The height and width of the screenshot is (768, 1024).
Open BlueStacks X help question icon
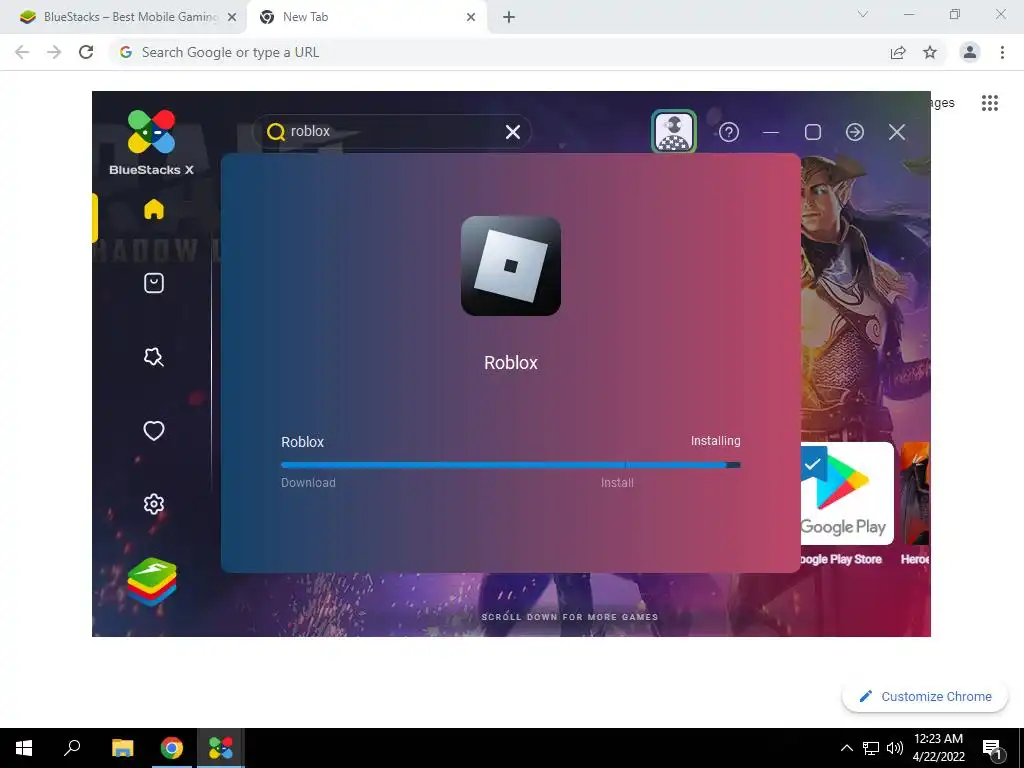[729, 132]
